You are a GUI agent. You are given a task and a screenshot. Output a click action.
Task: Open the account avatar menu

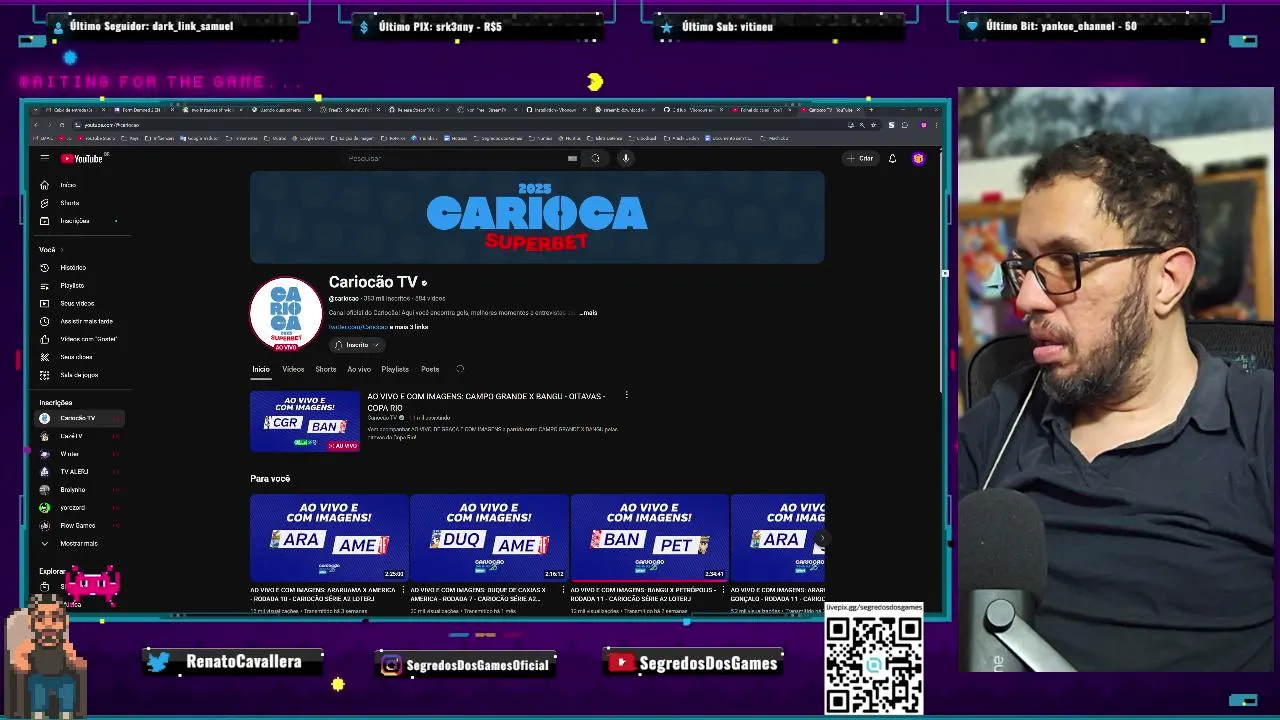pos(918,158)
